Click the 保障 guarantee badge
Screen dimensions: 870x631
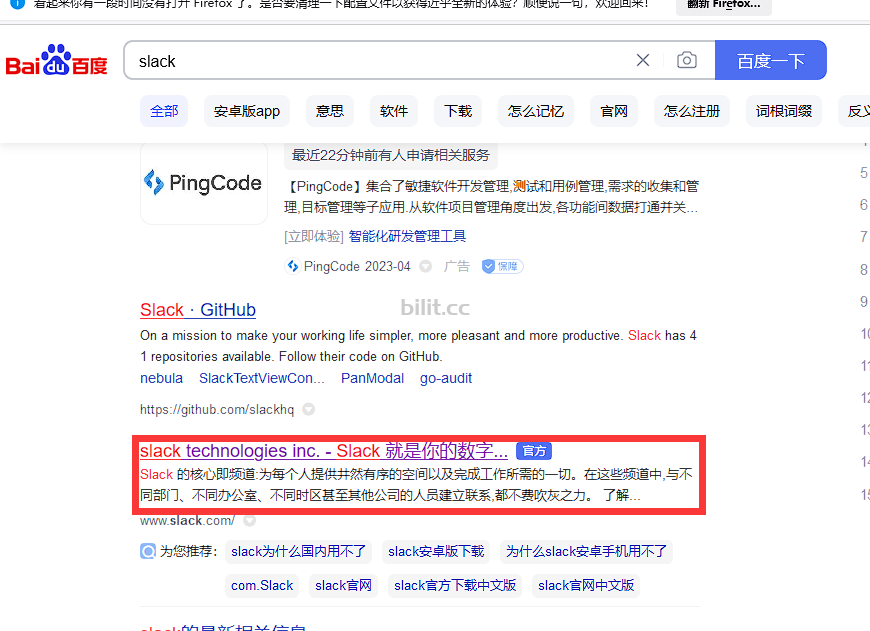coord(502,266)
